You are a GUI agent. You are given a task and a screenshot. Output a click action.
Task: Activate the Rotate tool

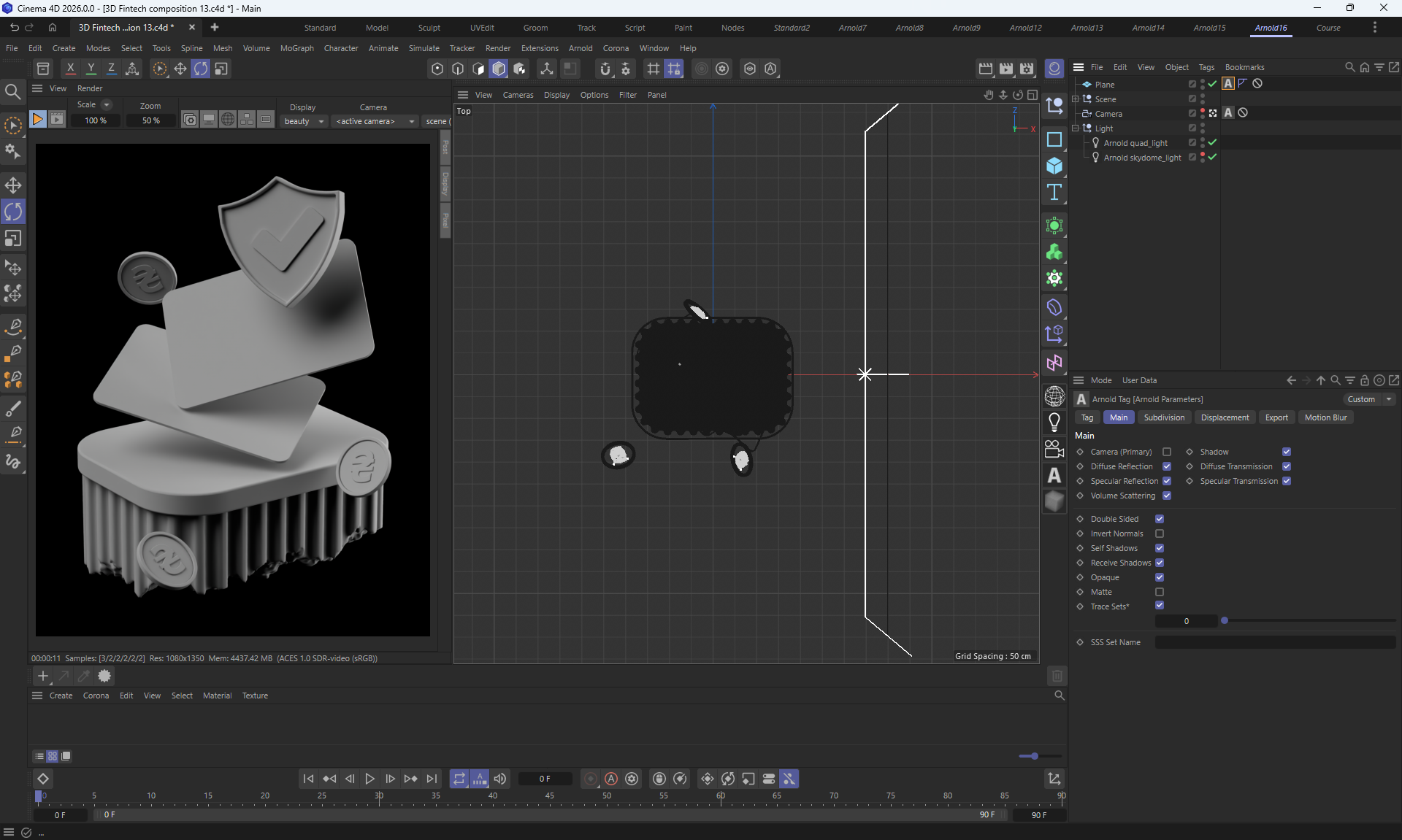coord(13,212)
